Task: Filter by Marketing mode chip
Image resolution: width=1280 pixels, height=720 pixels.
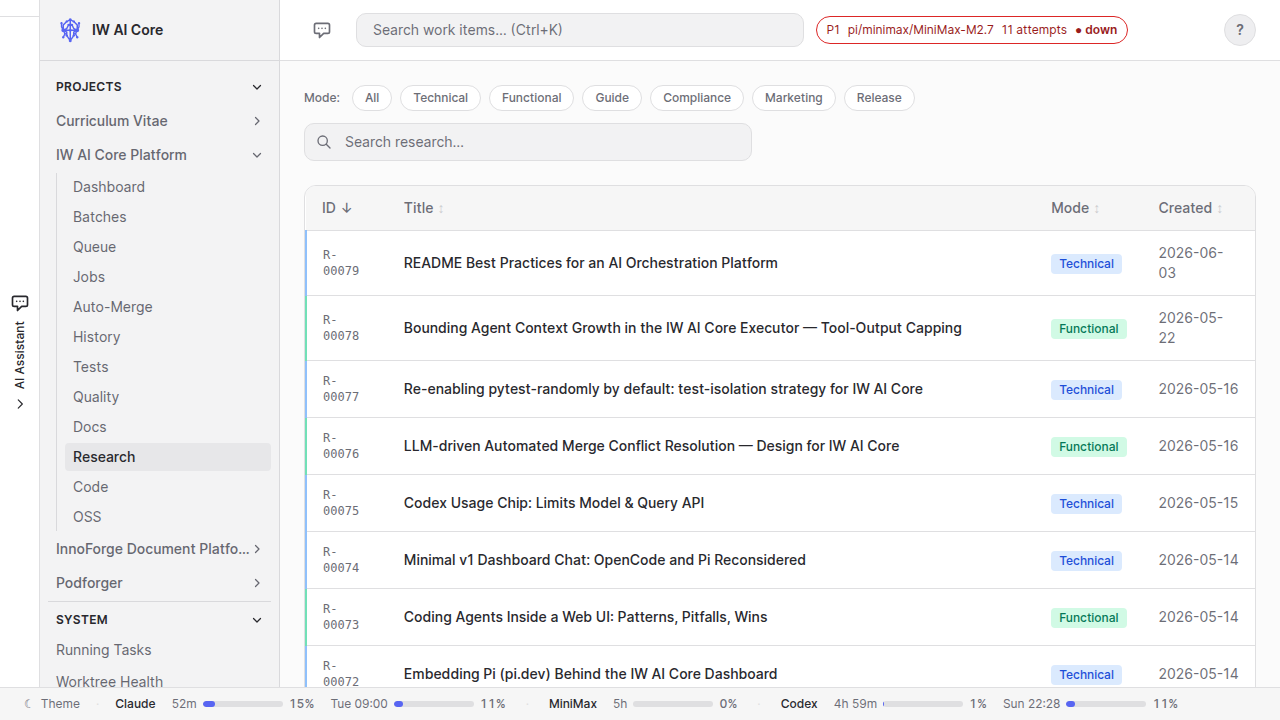Action: click(794, 98)
